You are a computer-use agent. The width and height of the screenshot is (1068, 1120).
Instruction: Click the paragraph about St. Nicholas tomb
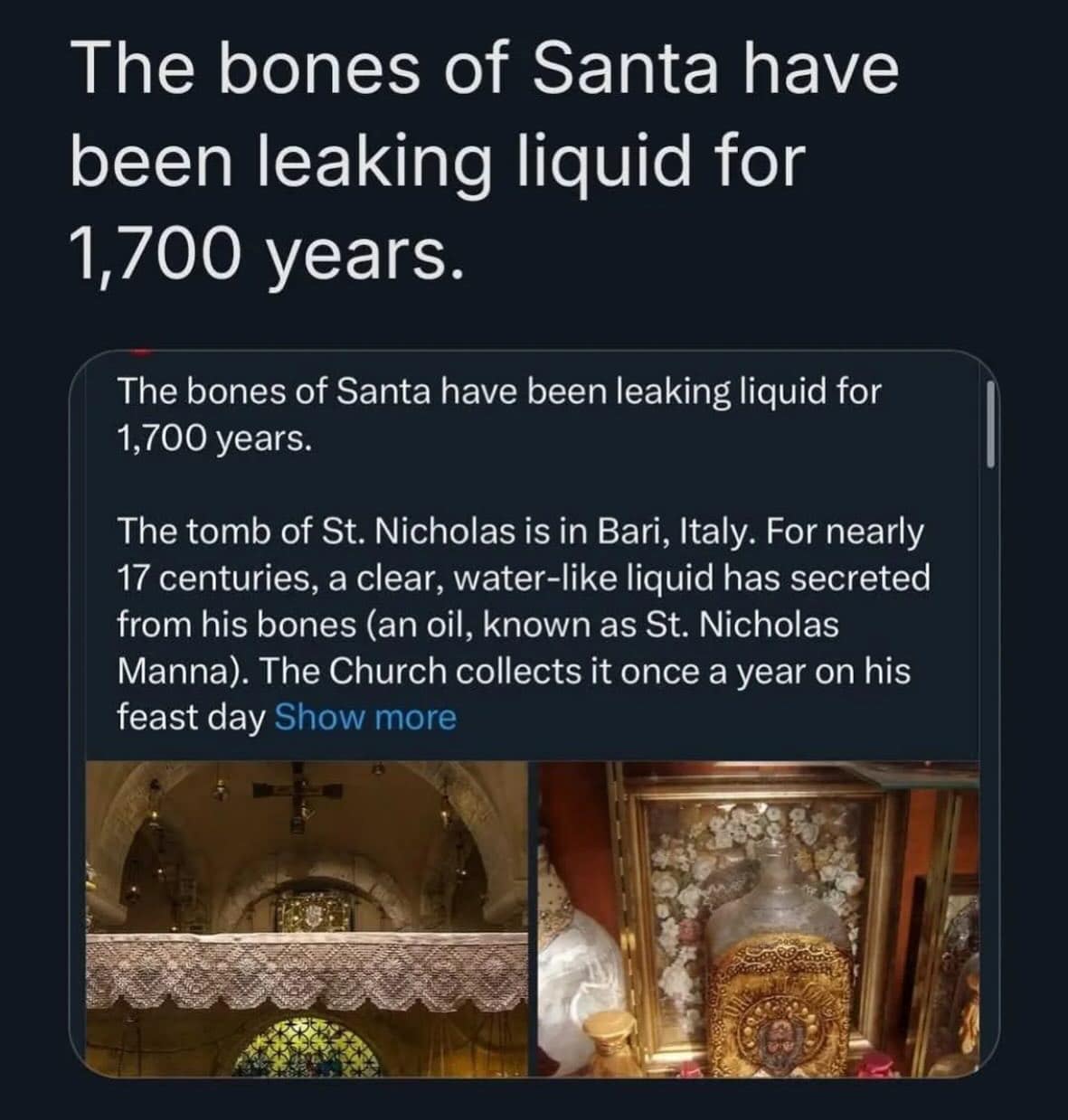pyautogui.click(x=522, y=624)
